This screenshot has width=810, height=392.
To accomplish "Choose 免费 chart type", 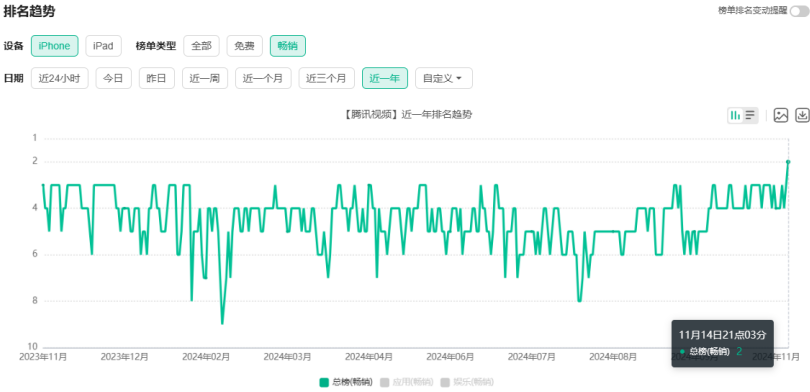I will point(244,46).
